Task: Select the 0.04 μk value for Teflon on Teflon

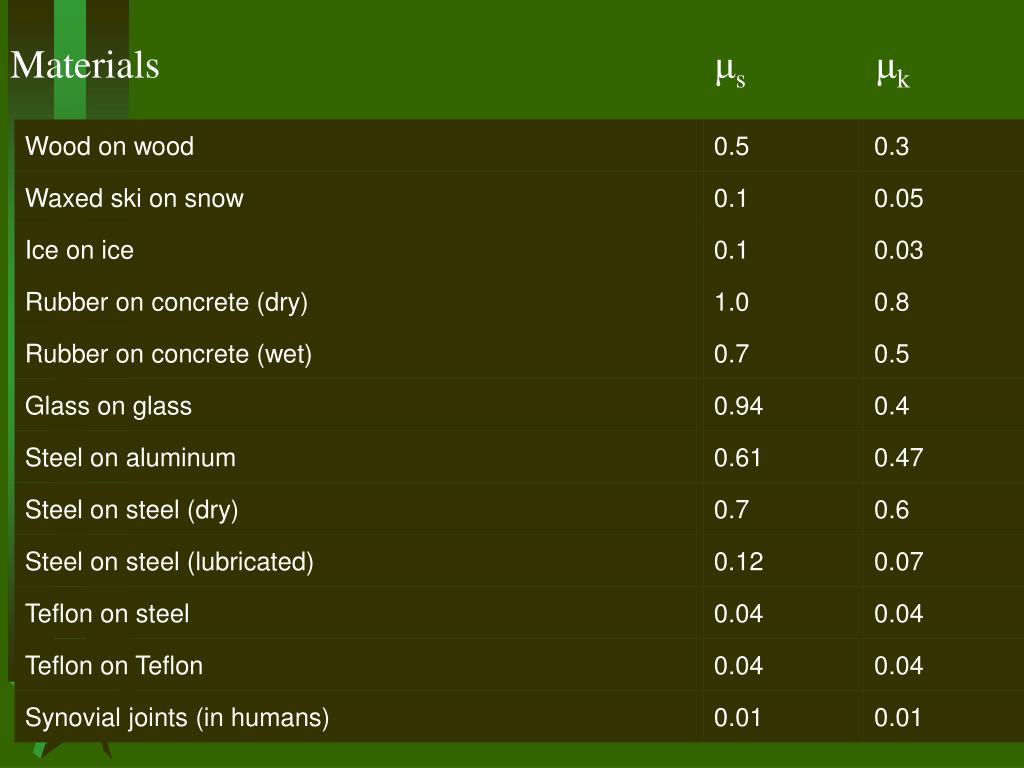Action: click(899, 665)
